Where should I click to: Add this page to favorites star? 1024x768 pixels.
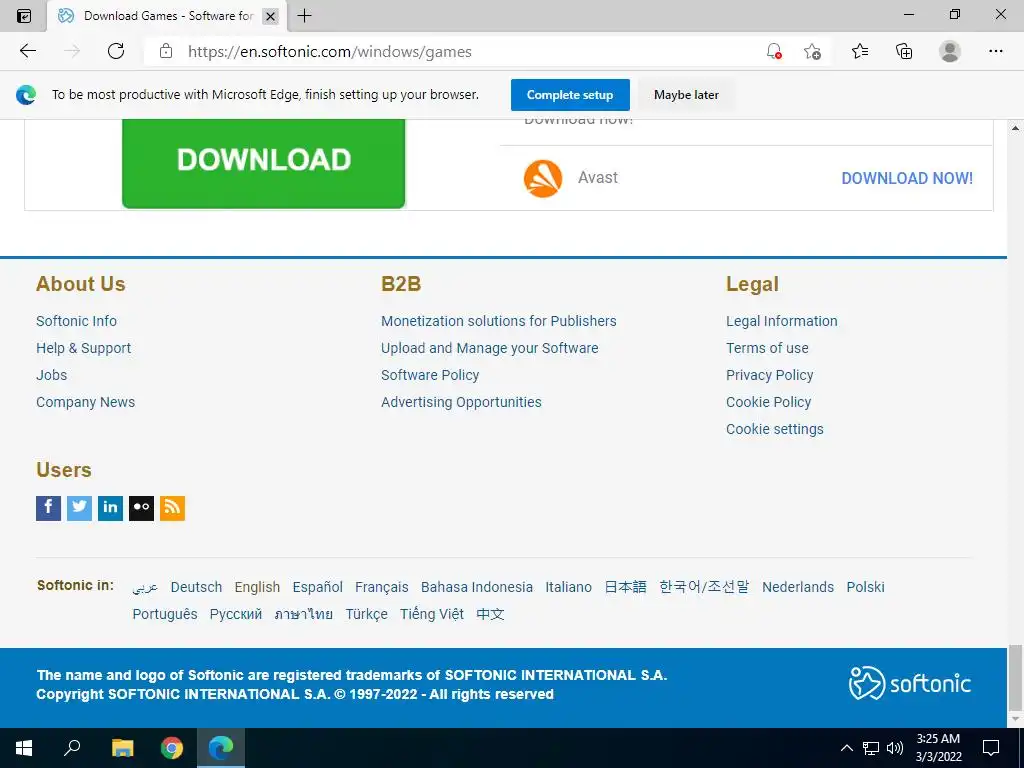812,51
